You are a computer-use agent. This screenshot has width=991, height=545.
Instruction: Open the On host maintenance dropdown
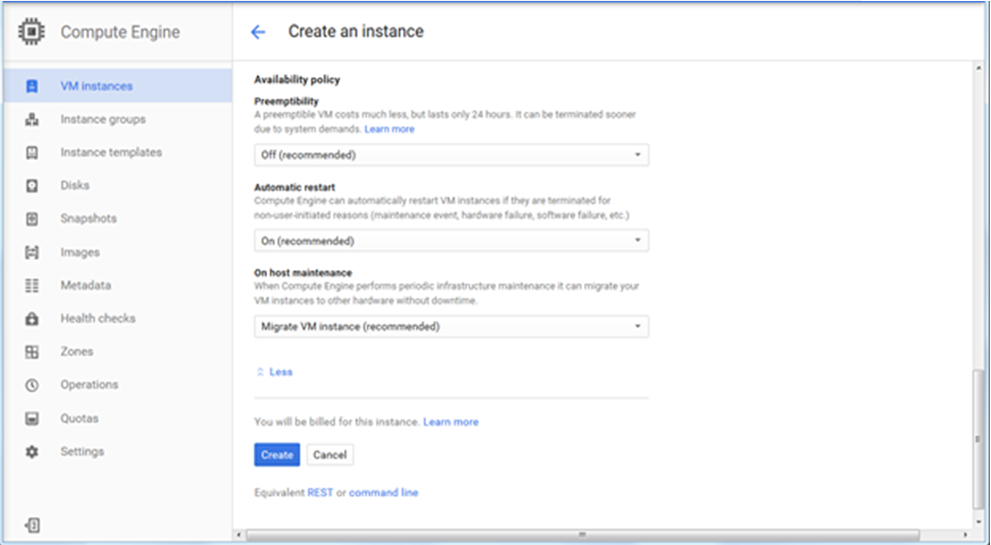point(451,327)
